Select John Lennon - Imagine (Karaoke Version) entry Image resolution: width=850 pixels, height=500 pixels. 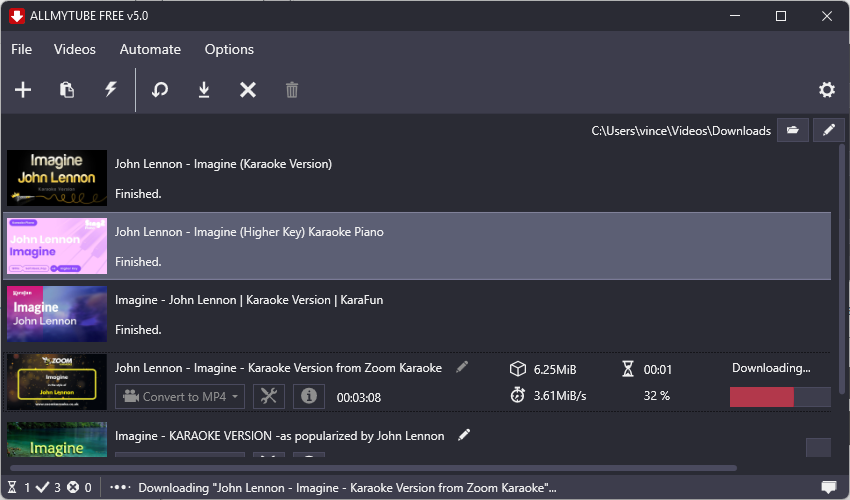223,164
